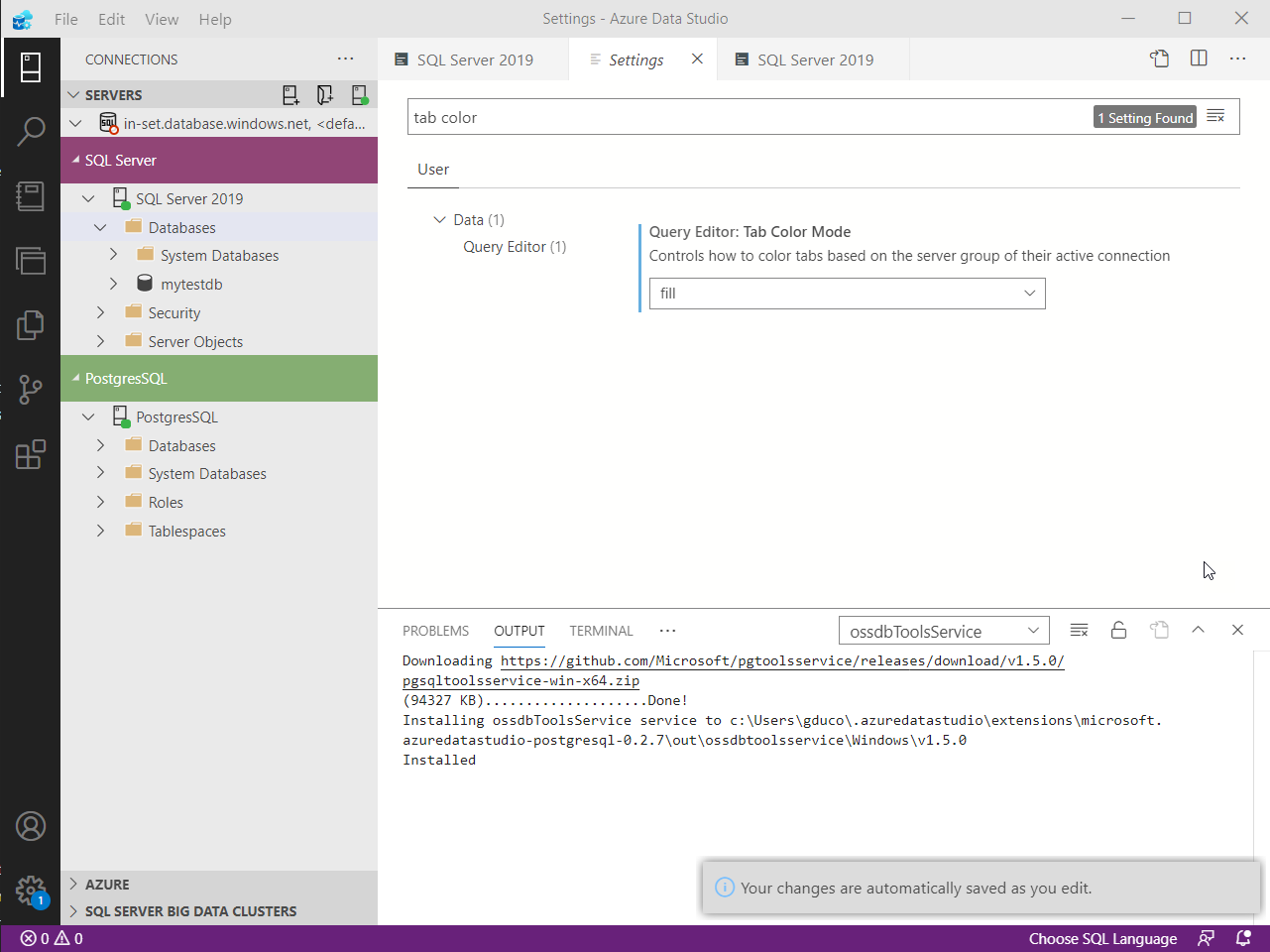Expand the Security folder chevron
This screenshot has width=1270, height=952.
click(100, 313)
